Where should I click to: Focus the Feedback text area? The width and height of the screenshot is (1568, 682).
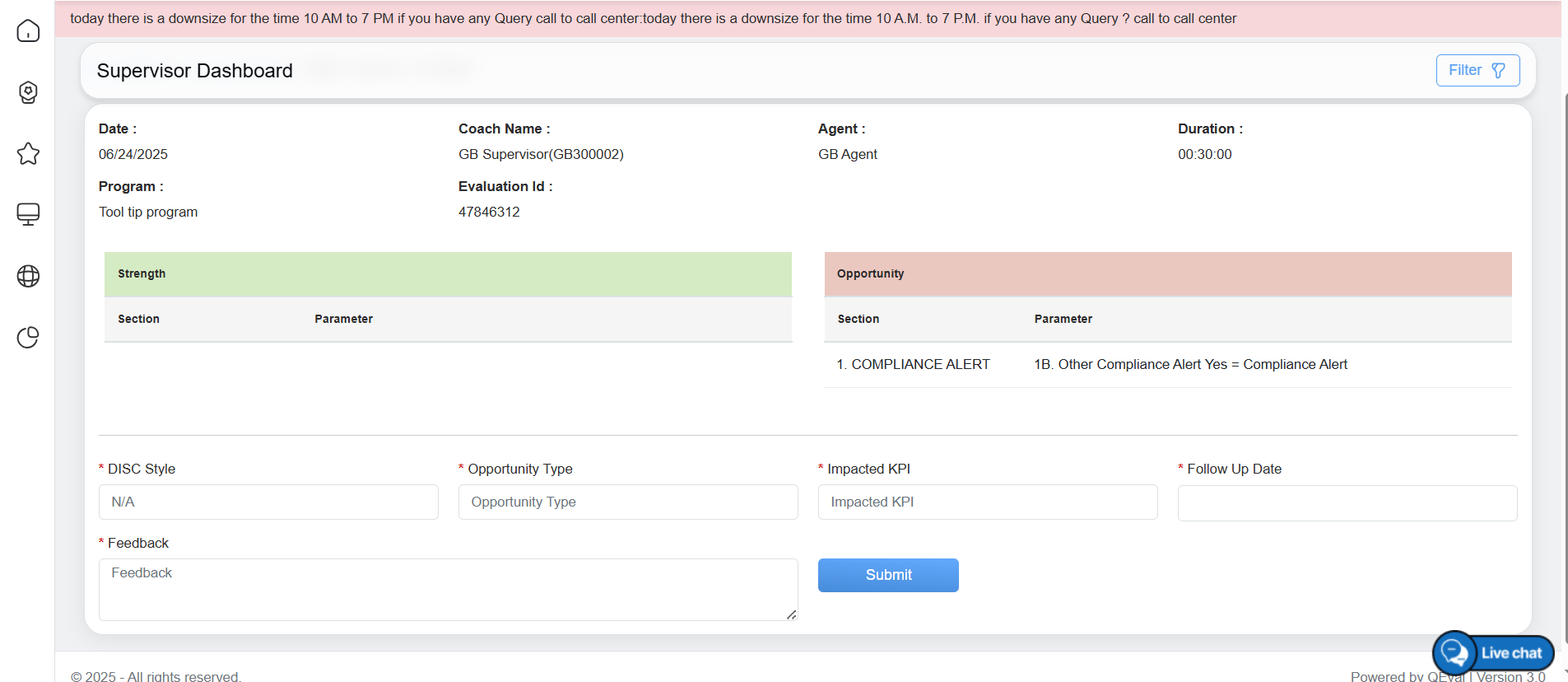tap(447, 589)
